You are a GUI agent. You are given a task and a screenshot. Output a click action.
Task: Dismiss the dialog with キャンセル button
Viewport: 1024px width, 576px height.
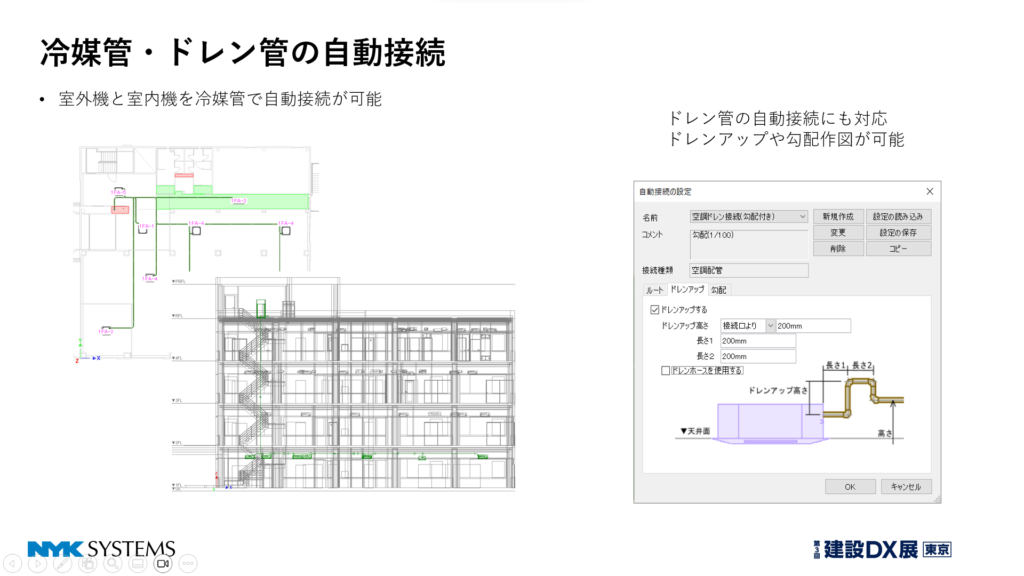click(908, 485)
